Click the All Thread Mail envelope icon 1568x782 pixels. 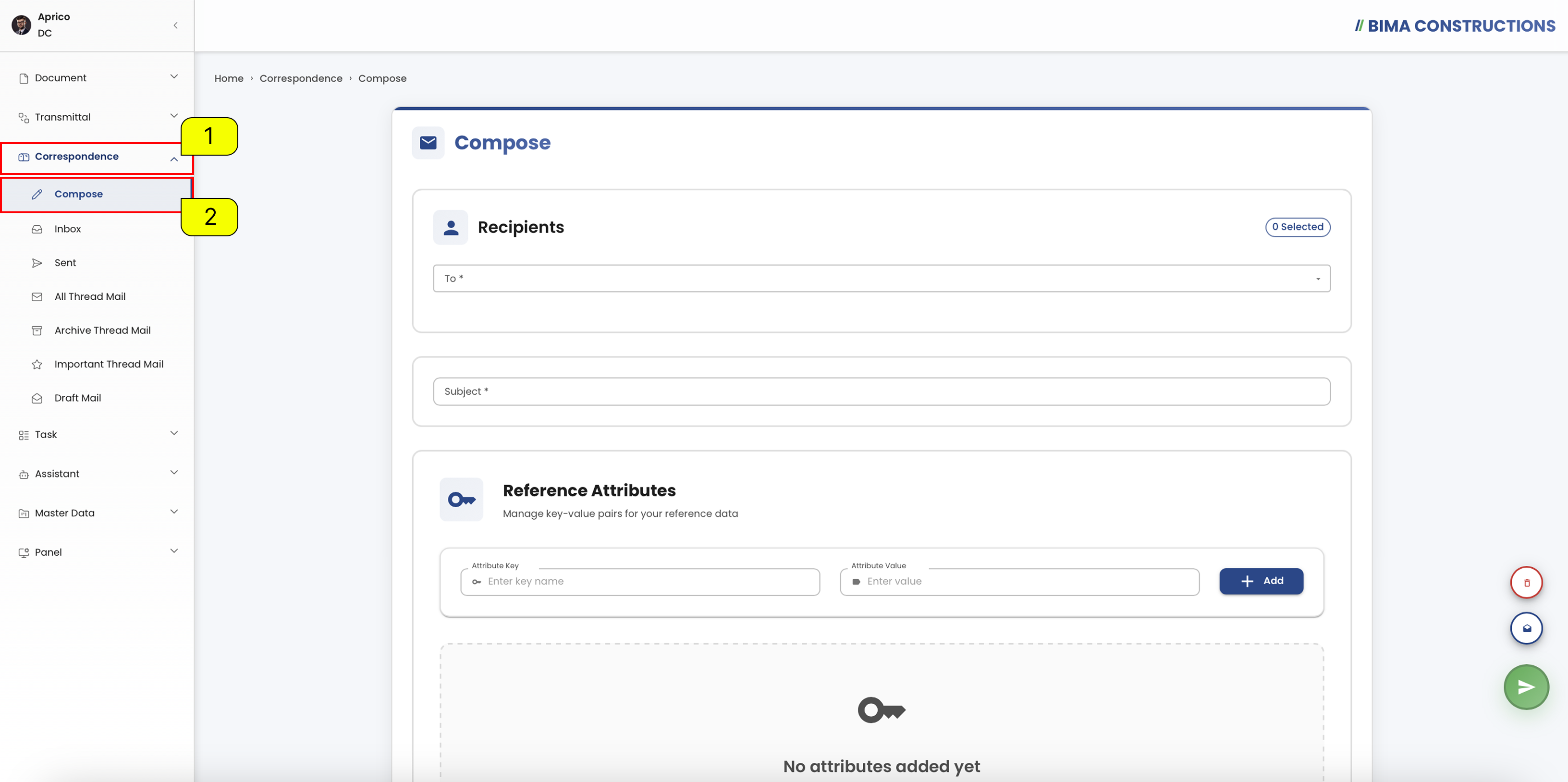click(x=37, y=297)
